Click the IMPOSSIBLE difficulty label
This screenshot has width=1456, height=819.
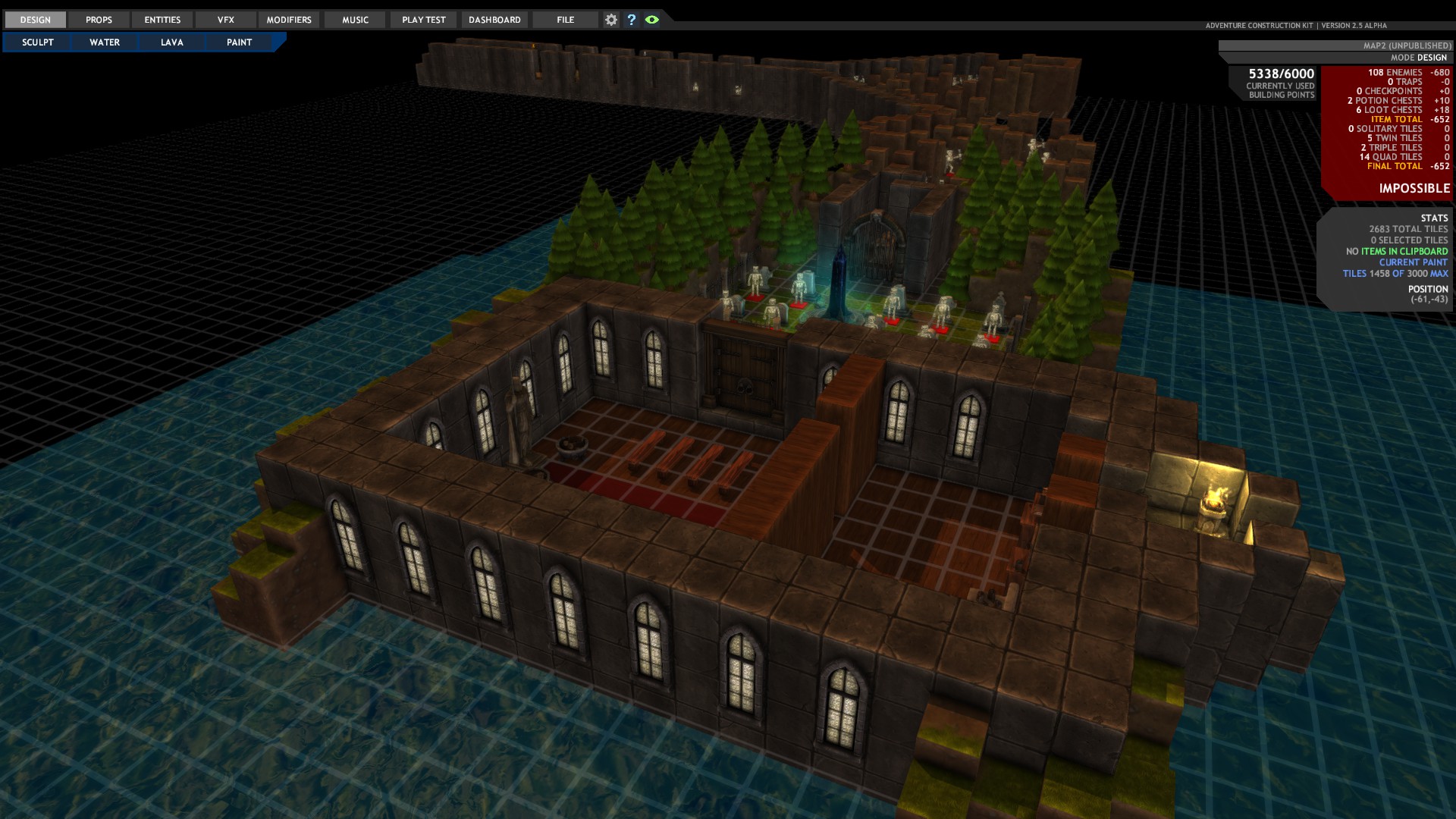click(1414, 188)
